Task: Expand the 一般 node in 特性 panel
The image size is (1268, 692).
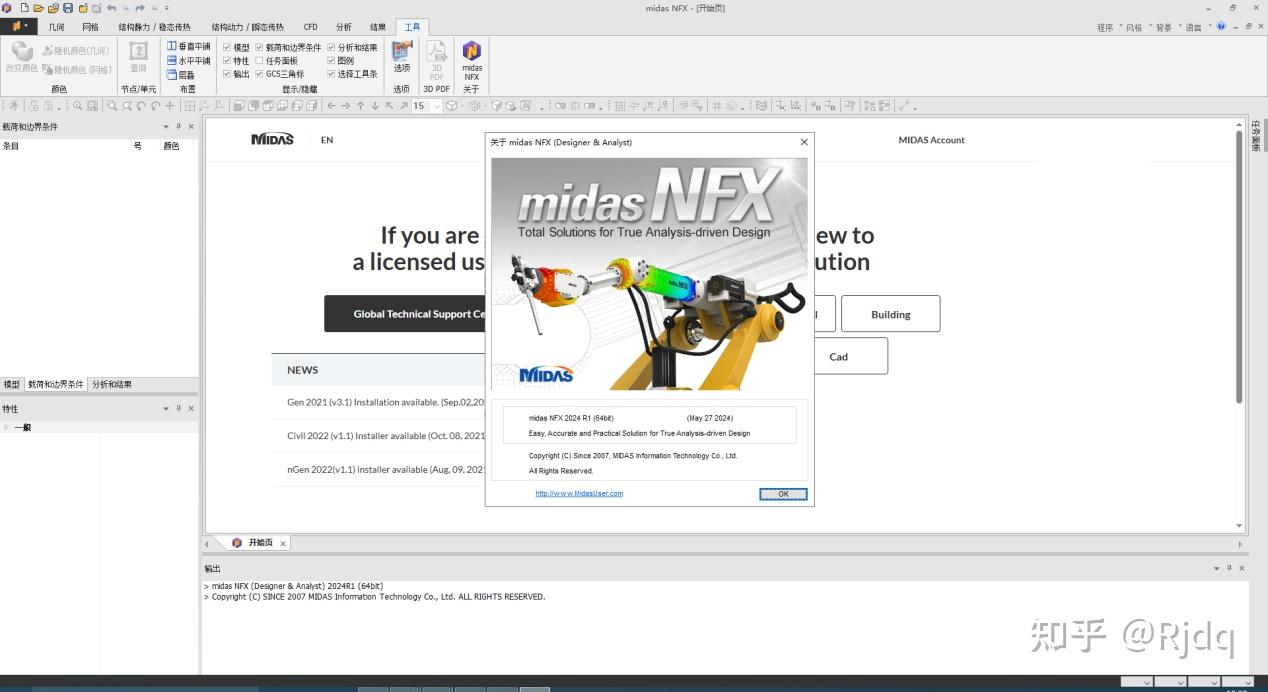Action: [x=8, y=427]
